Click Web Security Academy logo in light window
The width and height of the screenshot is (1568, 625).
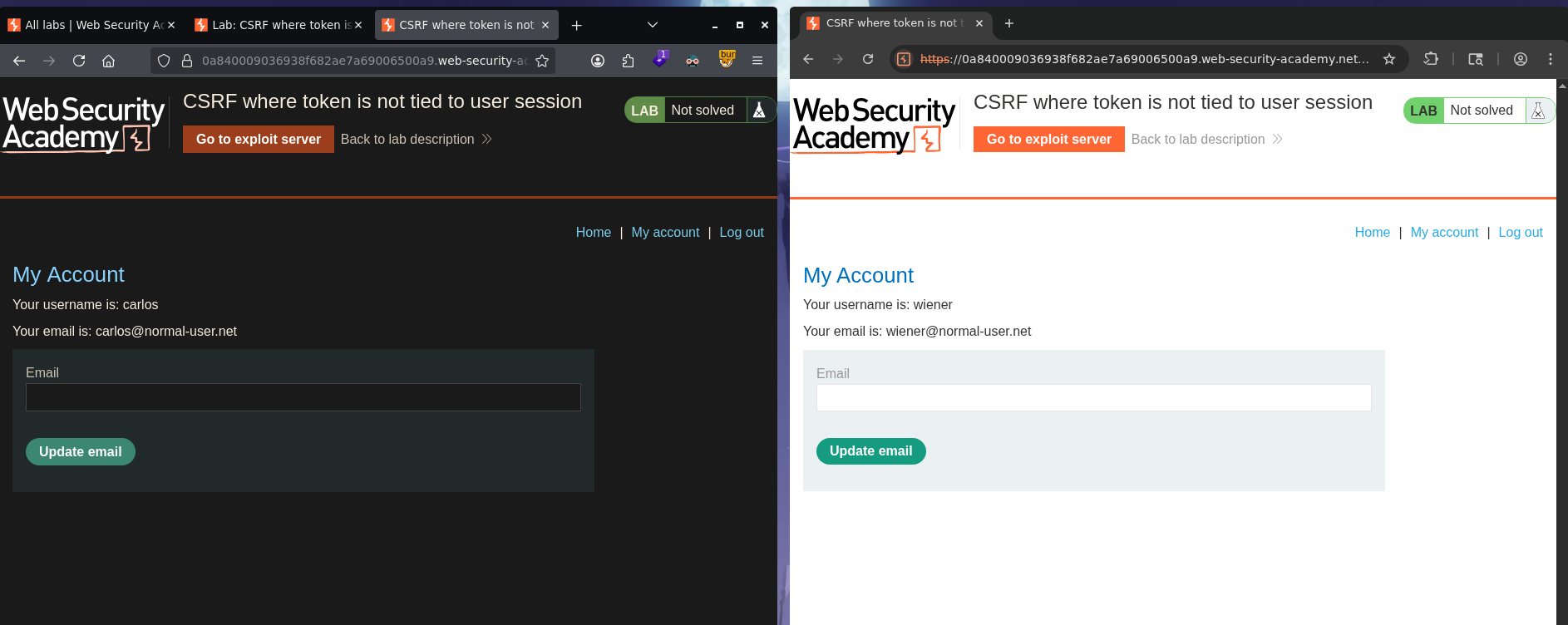coord(874,125)
